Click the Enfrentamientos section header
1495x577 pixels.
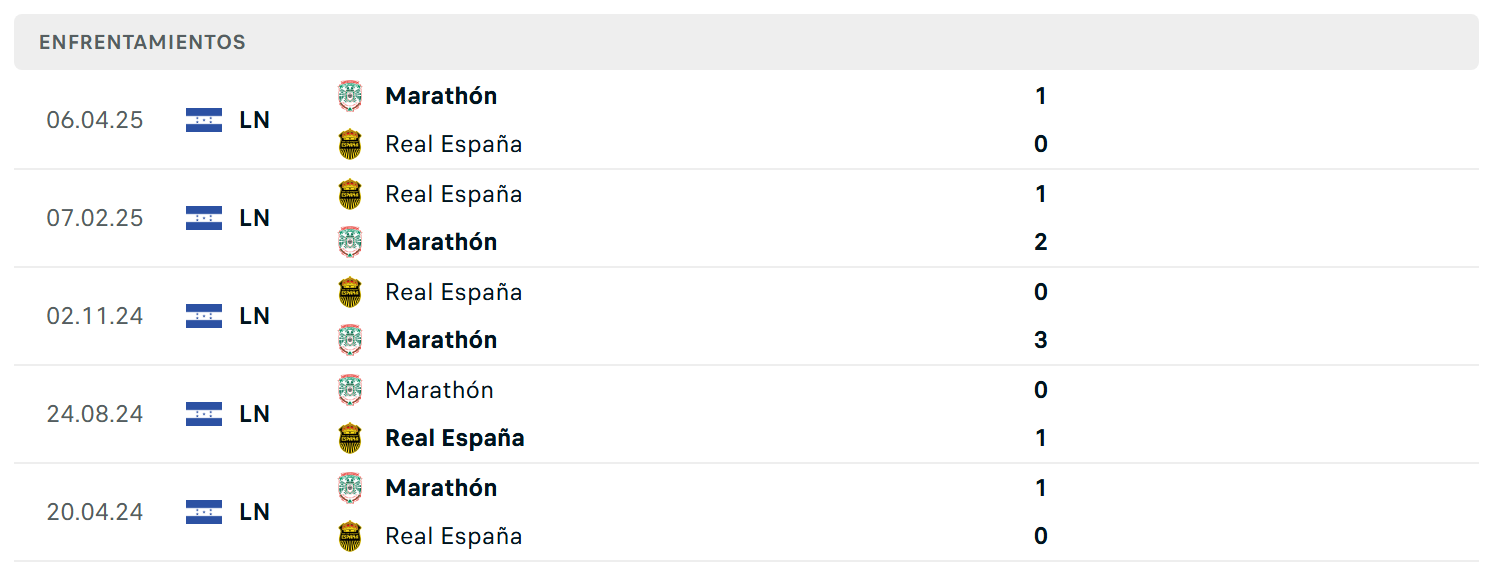(x=142, y=42)
